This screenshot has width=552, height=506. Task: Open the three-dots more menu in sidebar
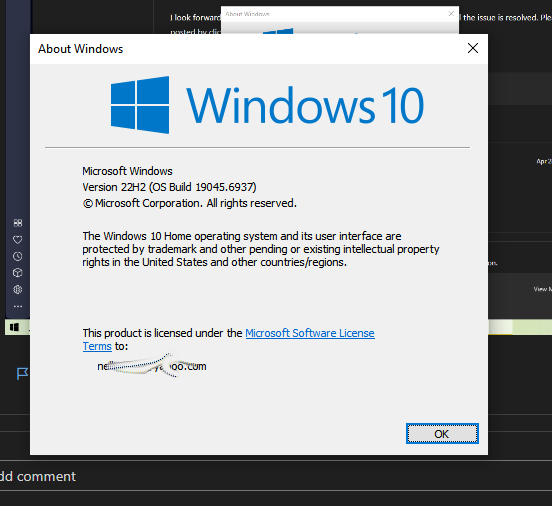pos(18,306)
